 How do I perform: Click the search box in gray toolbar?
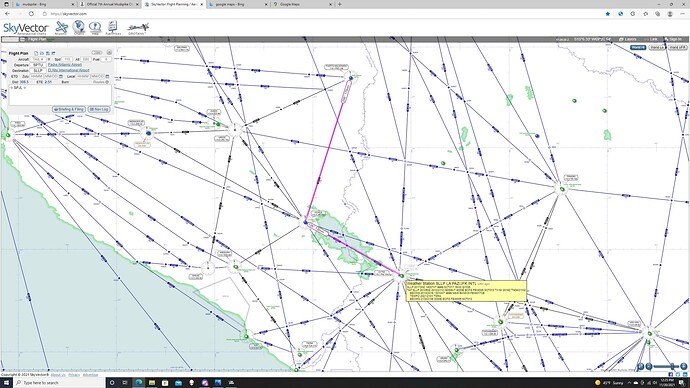[x=10, y=39]
